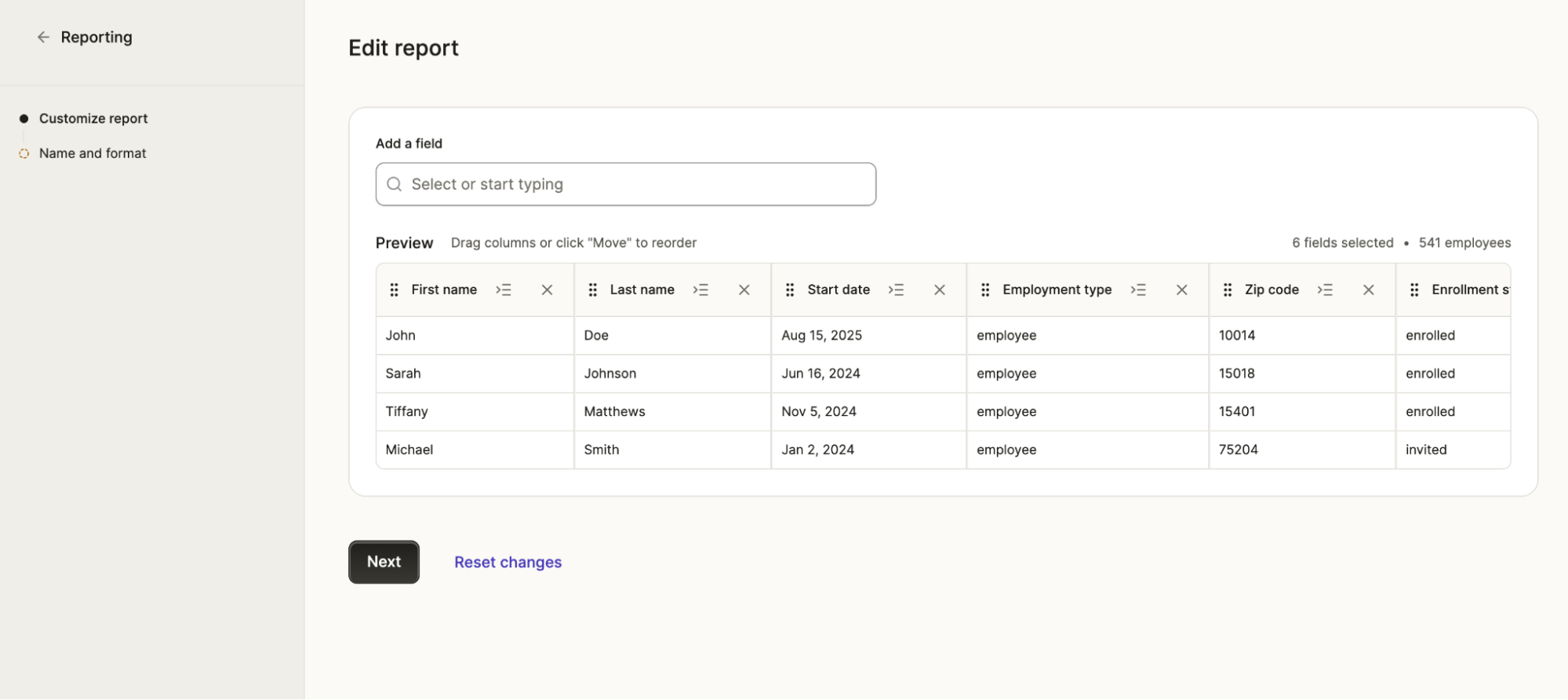Click Move icon for Start date column

click(896, 290)
